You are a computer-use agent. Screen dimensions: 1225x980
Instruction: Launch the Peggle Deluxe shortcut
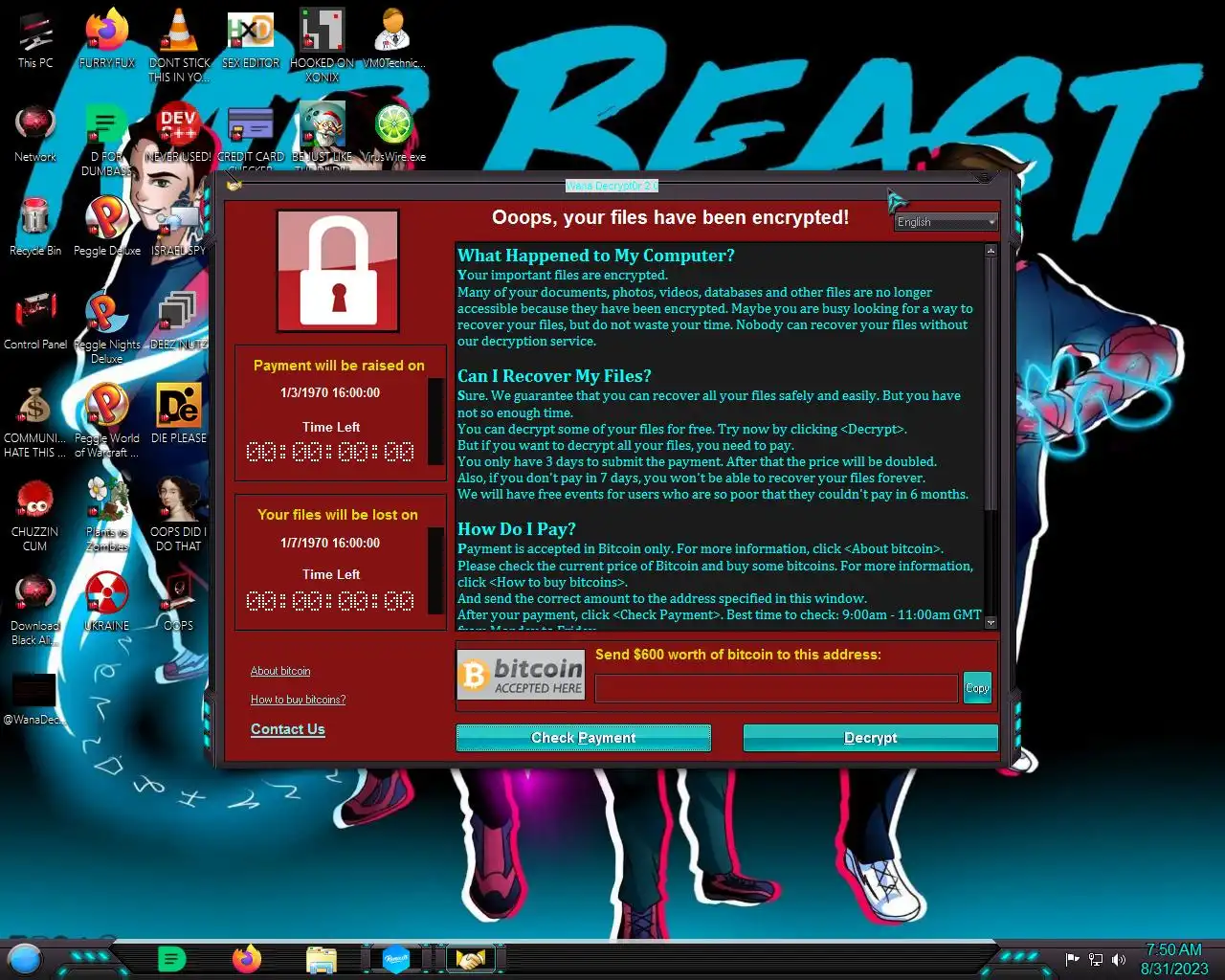pos(106,226)
